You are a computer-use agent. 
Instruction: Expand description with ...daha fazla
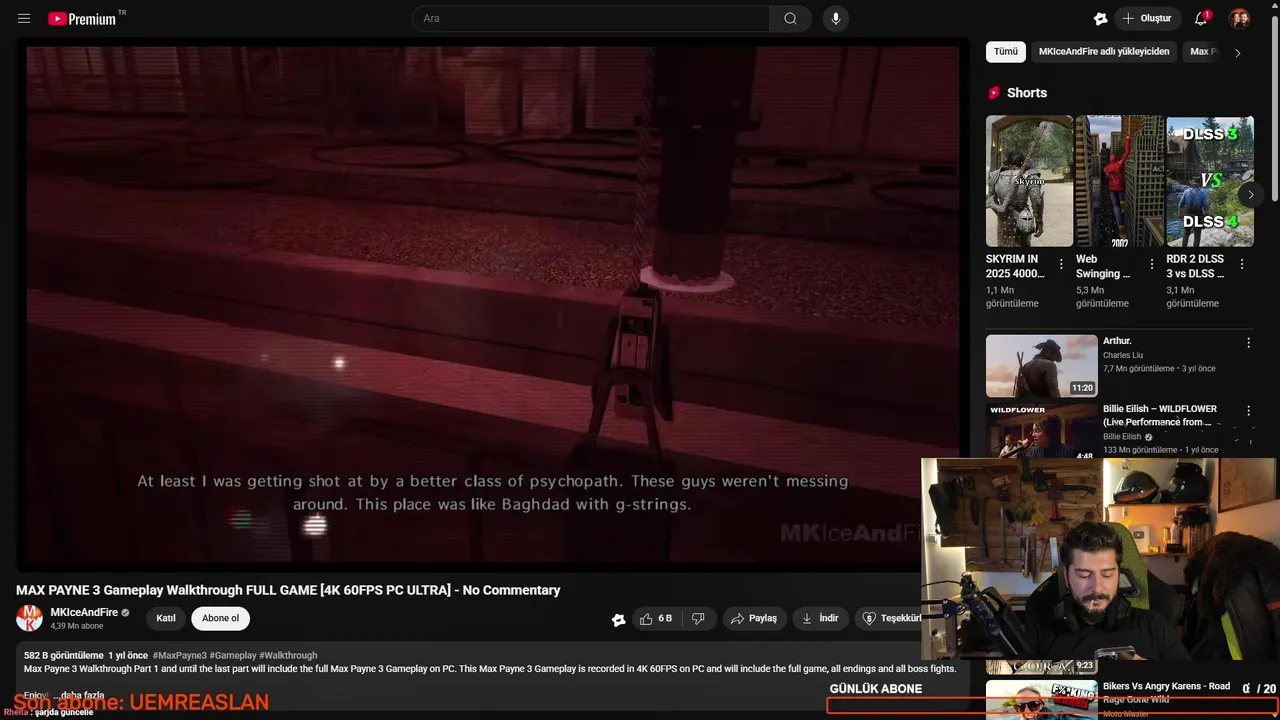(79, 695)
